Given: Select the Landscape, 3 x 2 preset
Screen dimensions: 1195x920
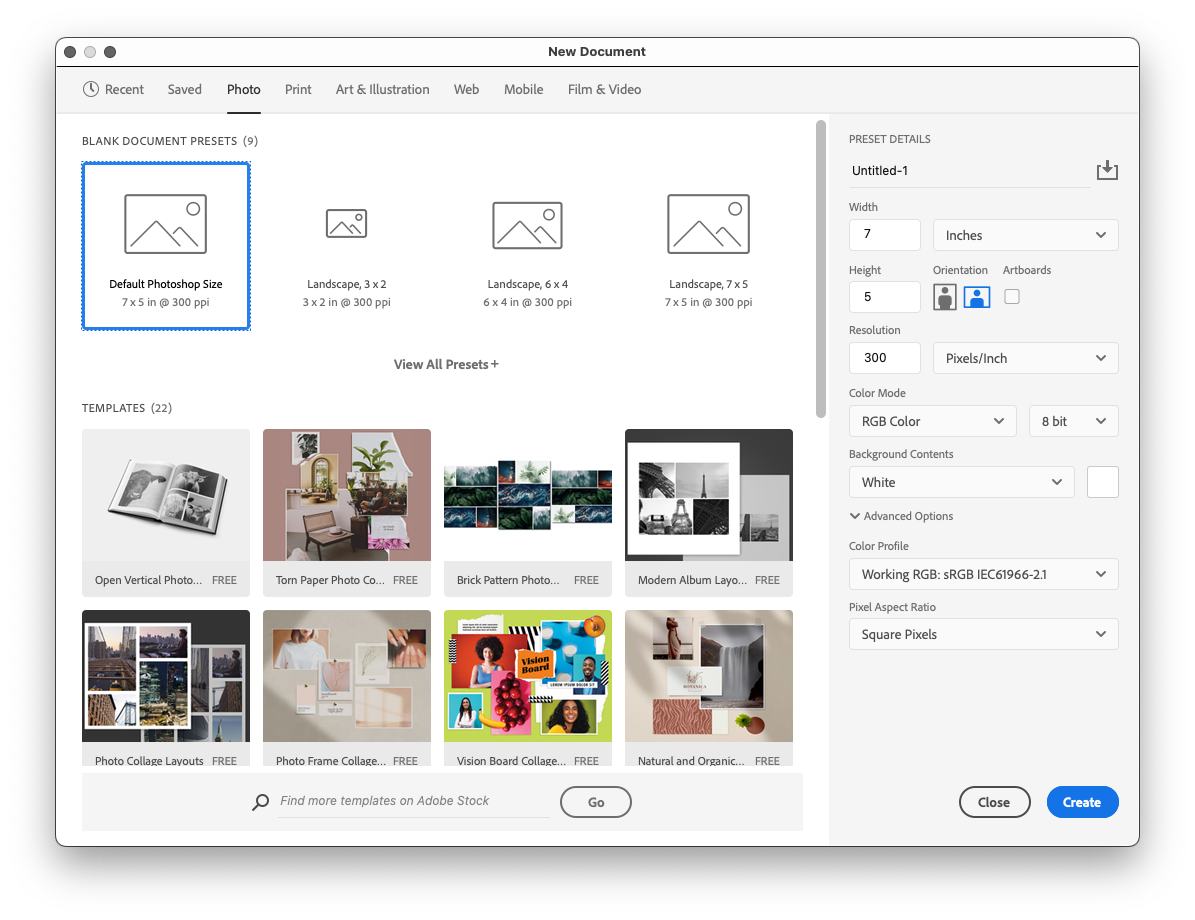Looking at the screenshot, I should [346, 246].
